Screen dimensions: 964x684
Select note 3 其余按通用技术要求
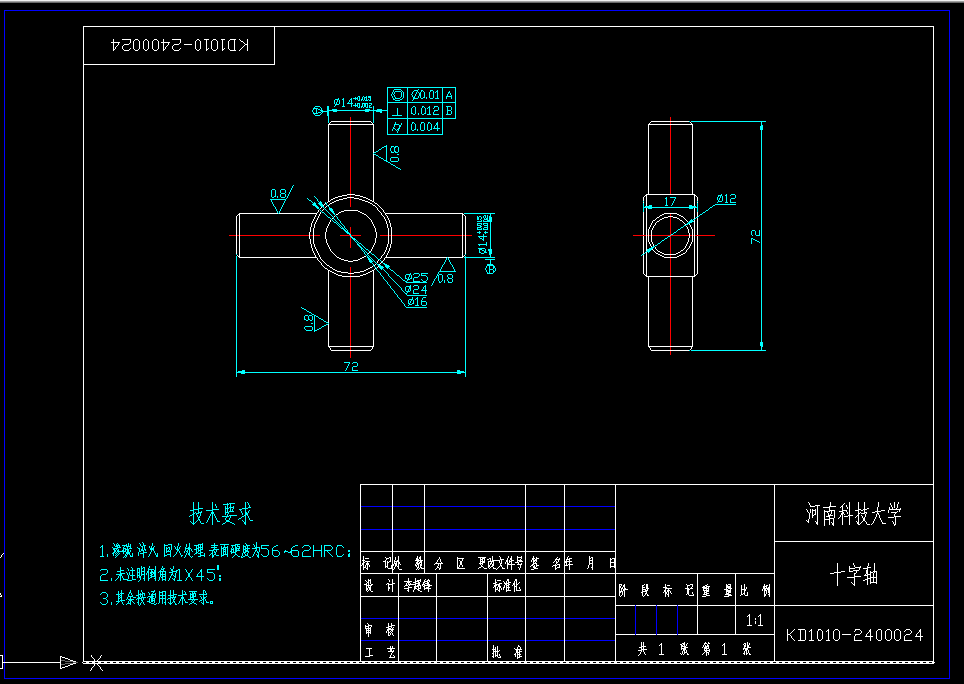click(x=157, y=598)
